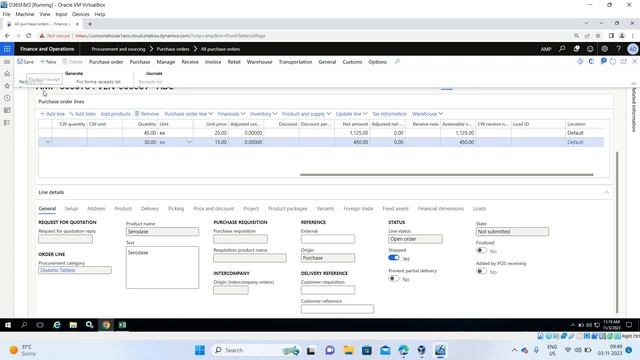The image size is (640, 360).
Task: Open Recent clock icon in sidebar
Action: tap(7, 98)
